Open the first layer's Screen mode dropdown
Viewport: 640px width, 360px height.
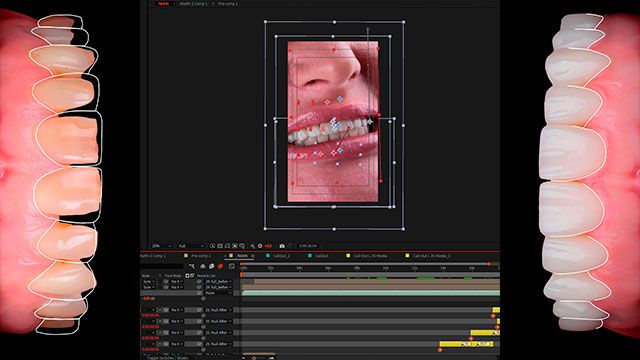[x=149, y=282]
